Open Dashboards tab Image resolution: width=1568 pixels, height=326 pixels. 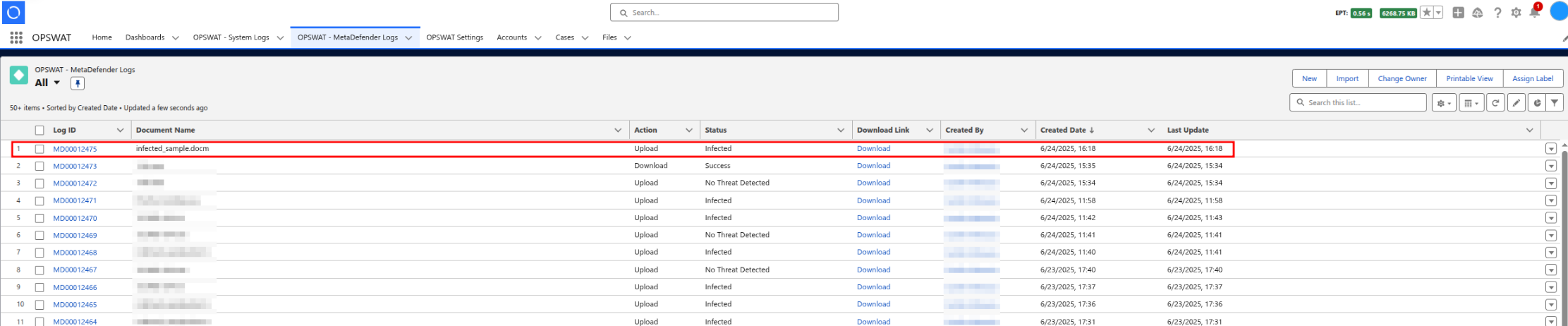tap(145, 37)
